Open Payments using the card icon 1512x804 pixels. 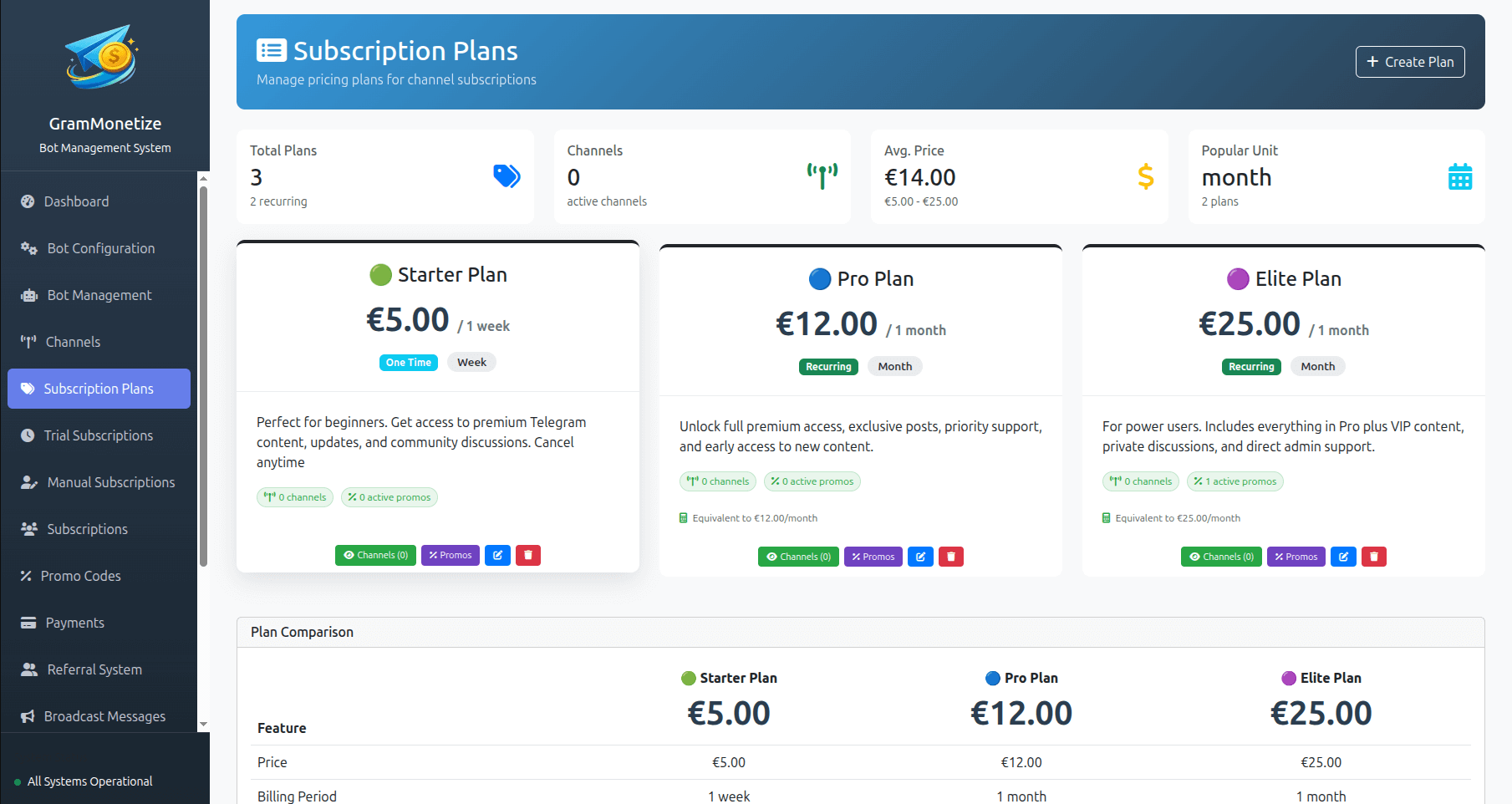point(28,622)
